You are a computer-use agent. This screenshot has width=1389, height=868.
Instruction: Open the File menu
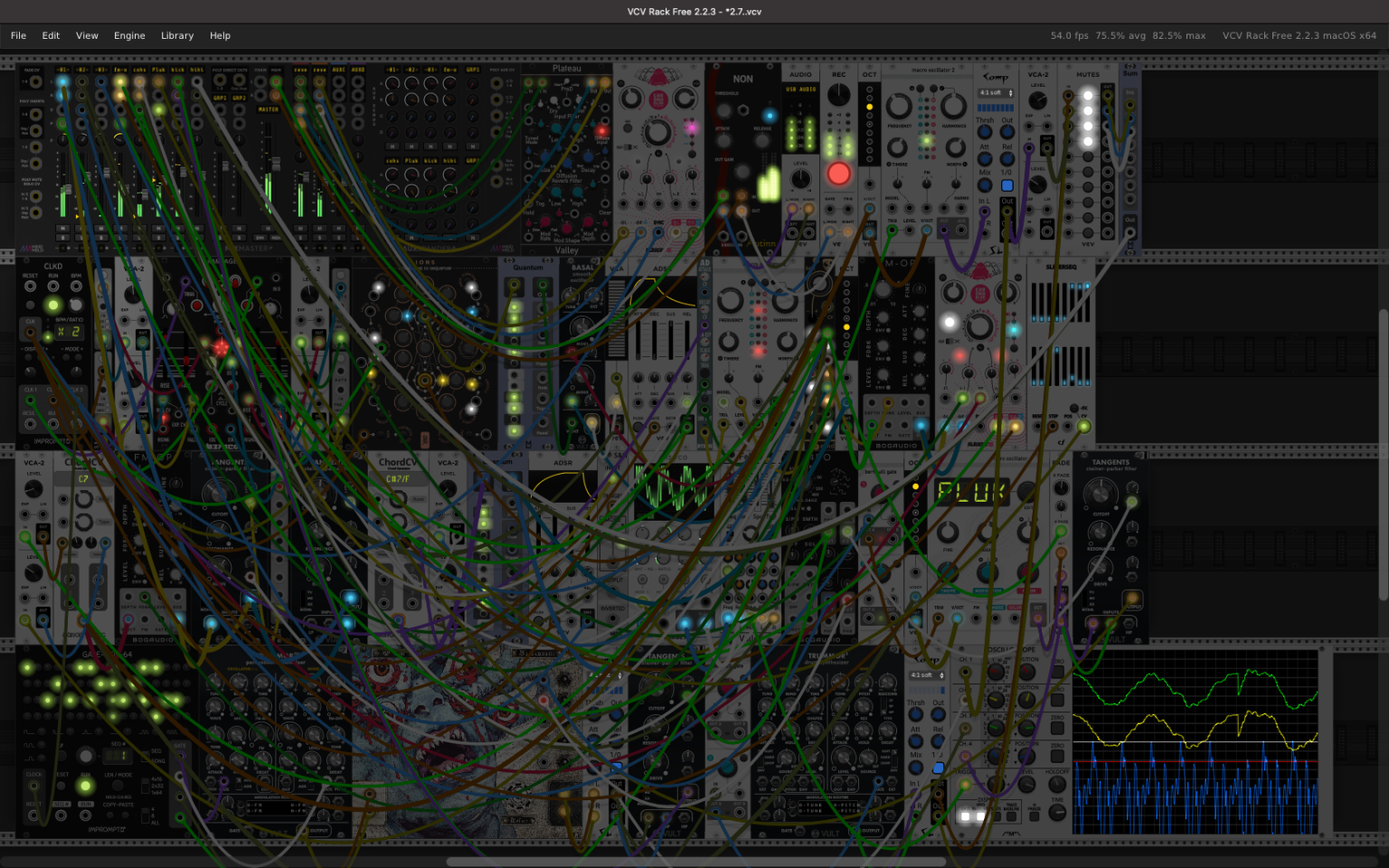click(18, 35)
